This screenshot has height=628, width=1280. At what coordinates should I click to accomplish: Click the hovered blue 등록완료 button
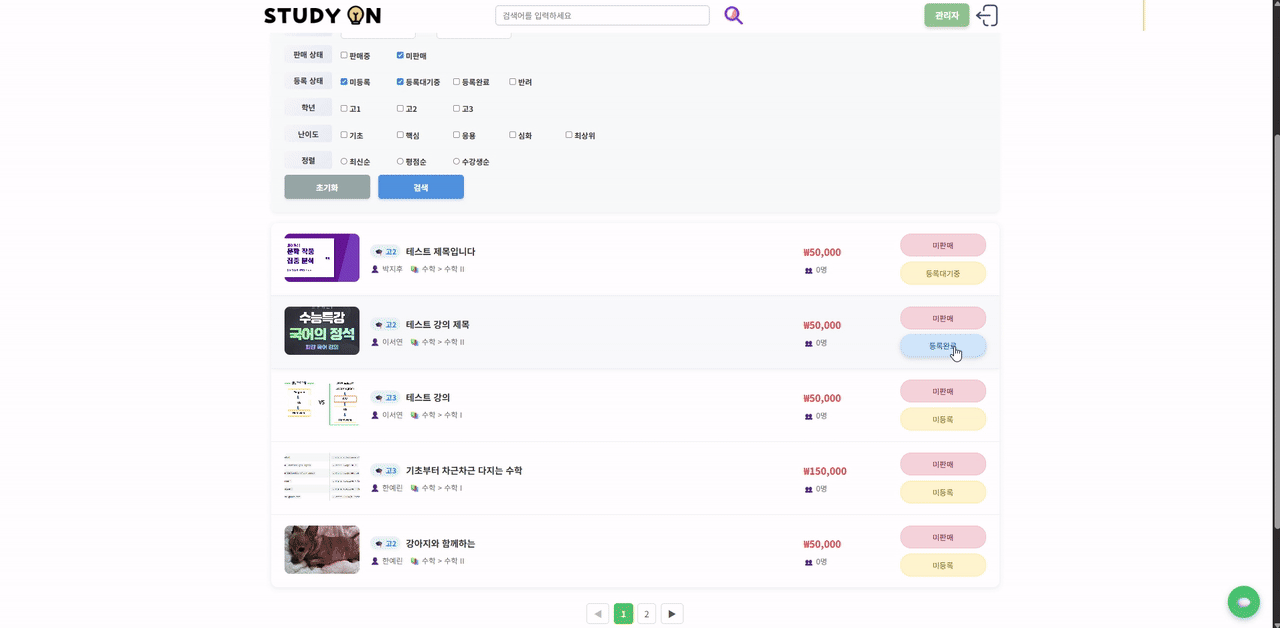point(943,346)
